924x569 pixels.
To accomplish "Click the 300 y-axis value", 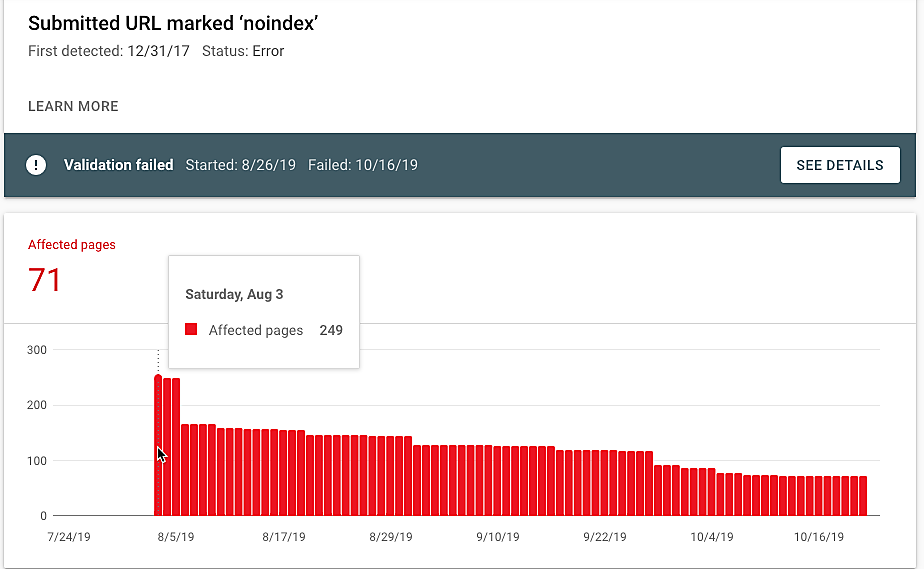I will [37, 350].
